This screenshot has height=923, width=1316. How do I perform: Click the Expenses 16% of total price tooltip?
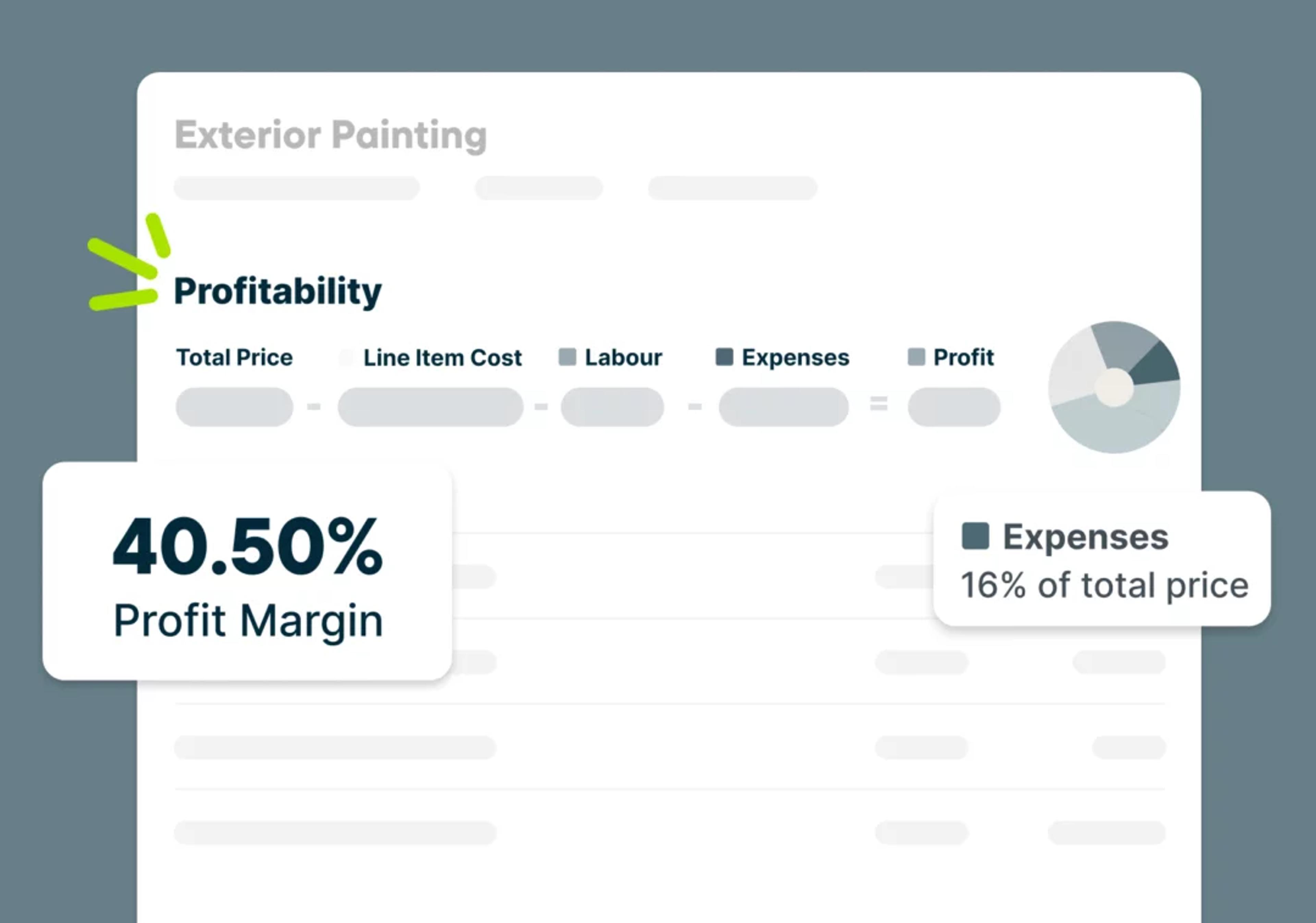pos(1101,559)
